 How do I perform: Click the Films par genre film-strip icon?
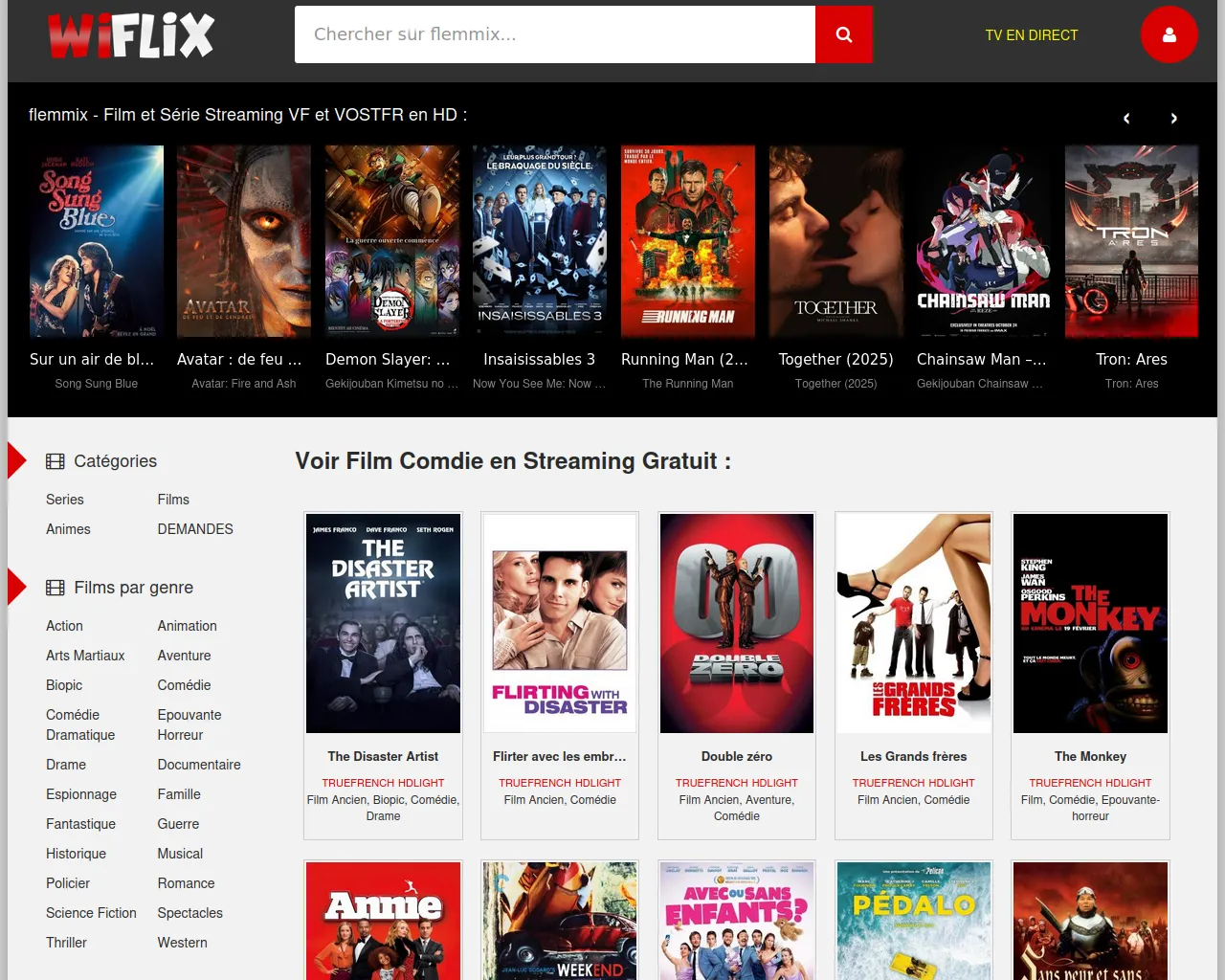[56, 588]
